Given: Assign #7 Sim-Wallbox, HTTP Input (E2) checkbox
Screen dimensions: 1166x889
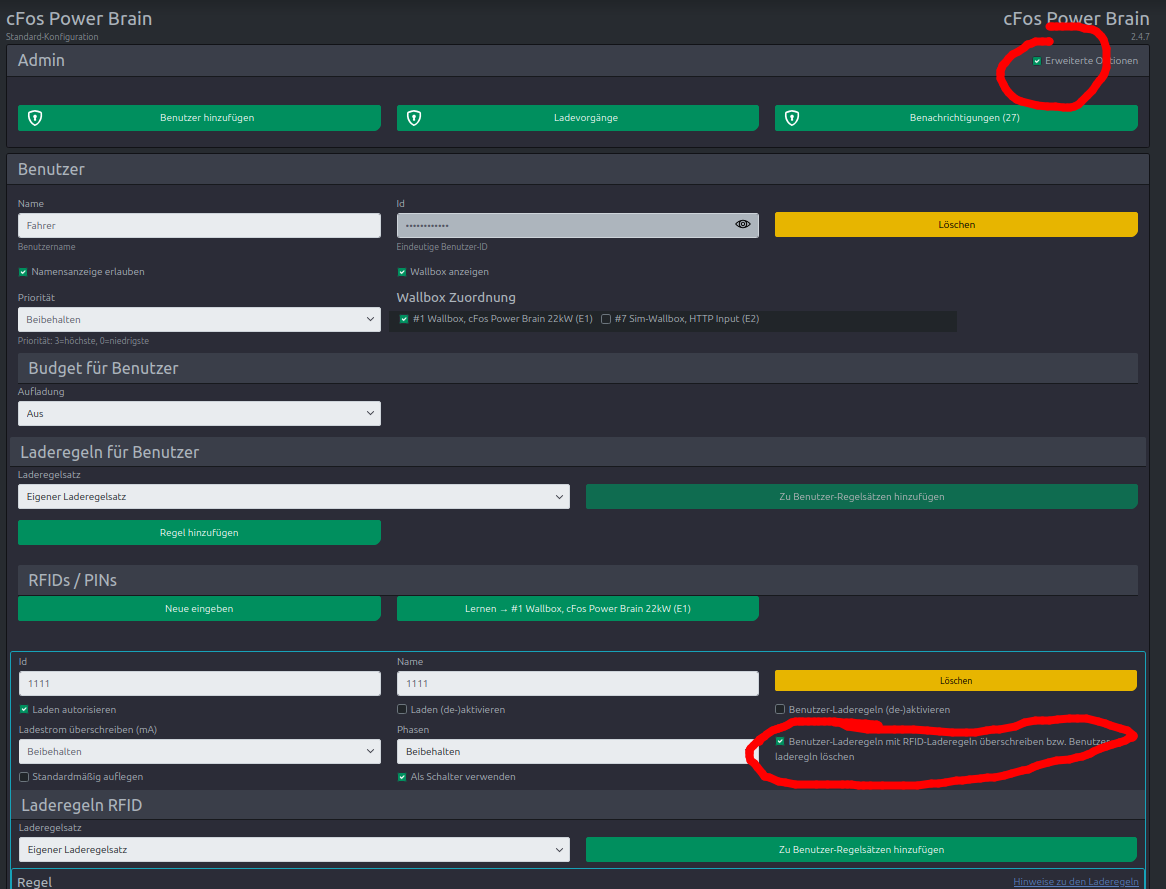Looking at the screenshot, I should pyautogui.click(x=606, y=319).
